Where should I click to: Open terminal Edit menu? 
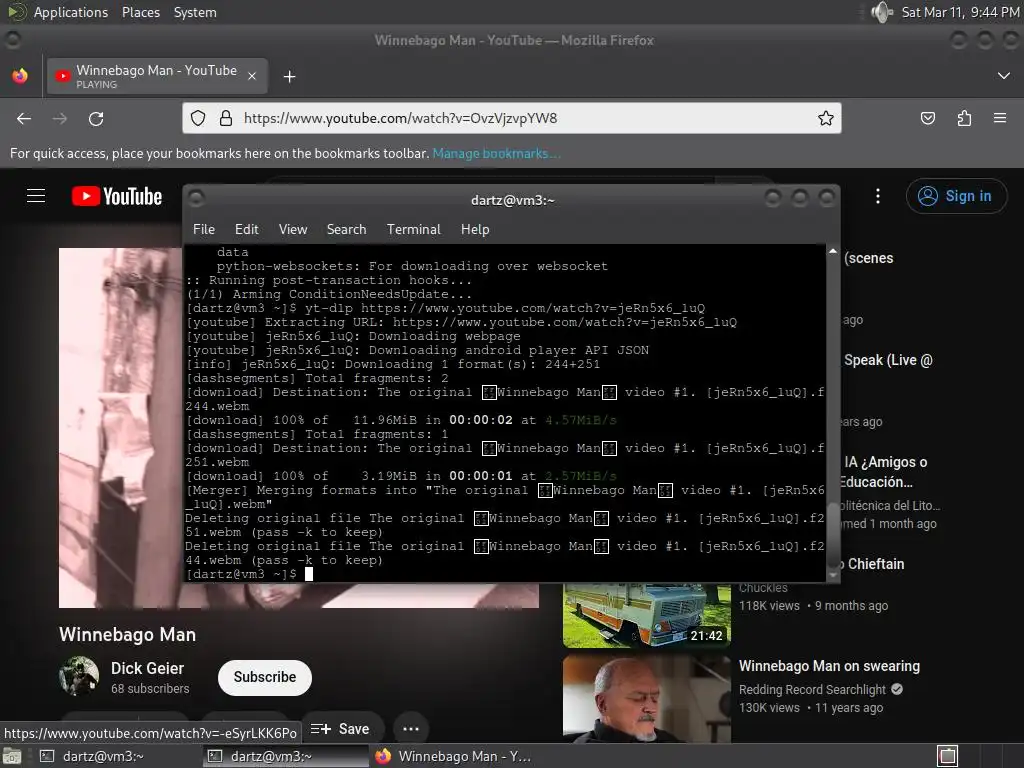pyautogui.click(x=246, y=229)
